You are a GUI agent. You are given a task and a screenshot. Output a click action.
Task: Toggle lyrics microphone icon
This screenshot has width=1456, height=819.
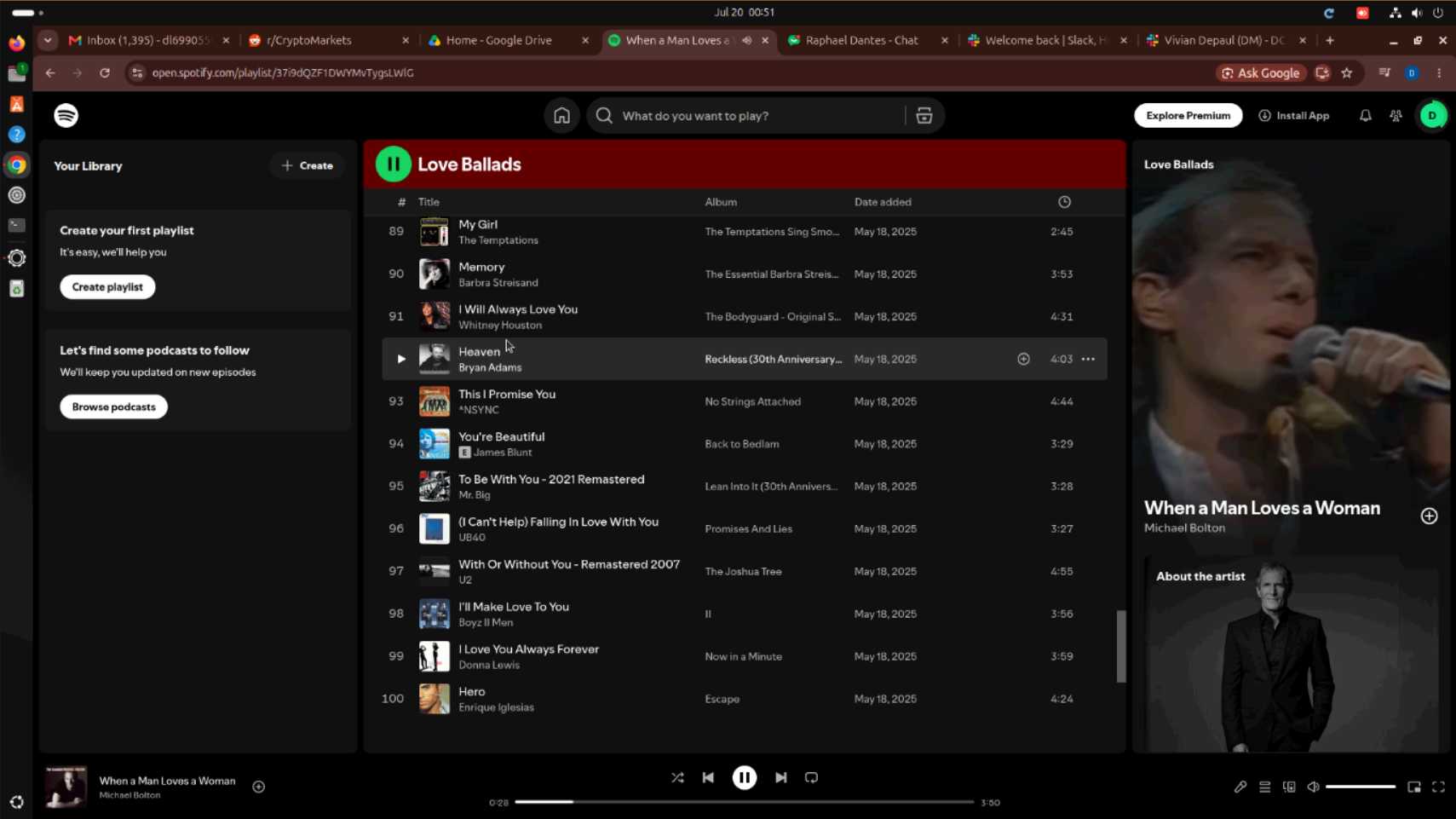(1240, 787)
